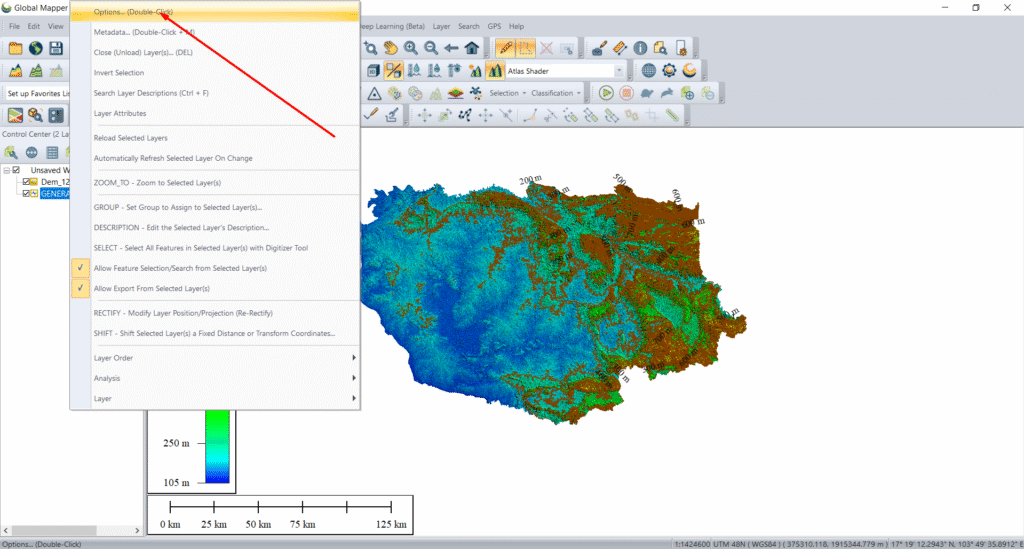Open the Configuration gear icon
The image size is (1024, 549).
(669, 71)
